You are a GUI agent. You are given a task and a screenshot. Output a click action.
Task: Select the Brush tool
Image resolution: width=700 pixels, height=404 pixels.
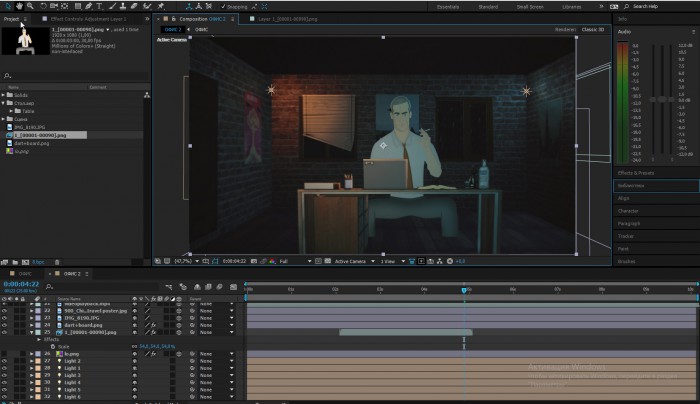(112, 6)
